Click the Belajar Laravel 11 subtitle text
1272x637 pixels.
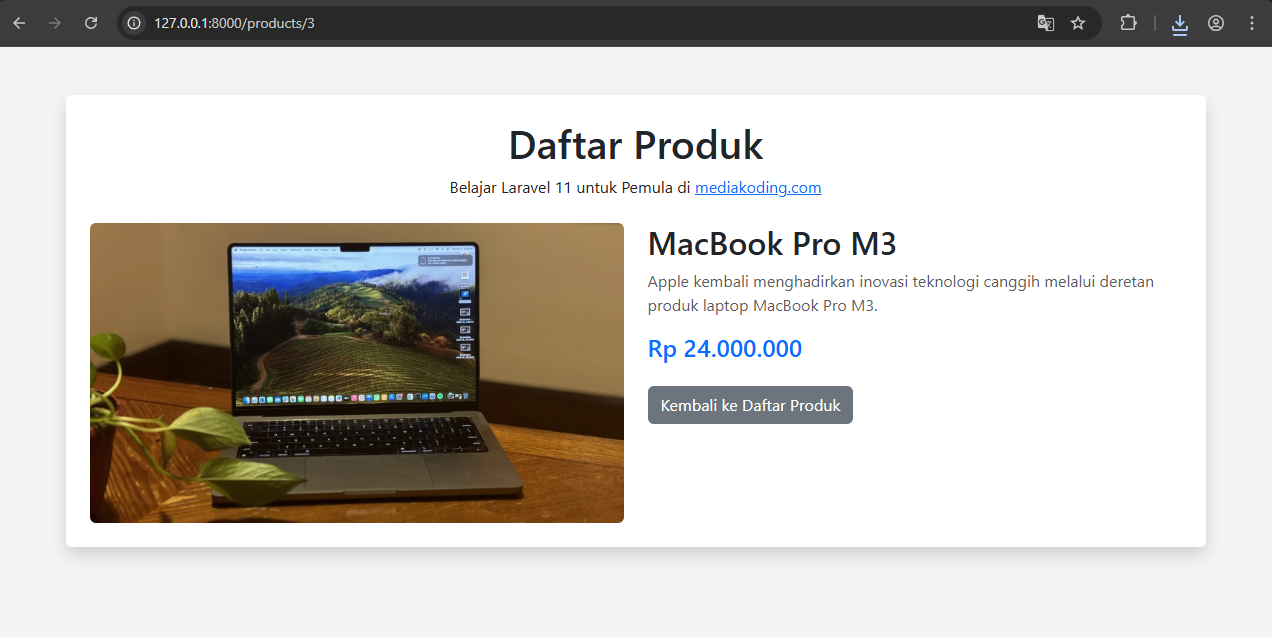tap(570, 188)
